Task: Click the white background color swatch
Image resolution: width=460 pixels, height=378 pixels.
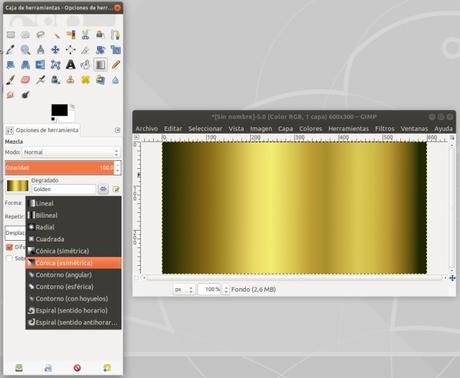Action: coord(71,118)
